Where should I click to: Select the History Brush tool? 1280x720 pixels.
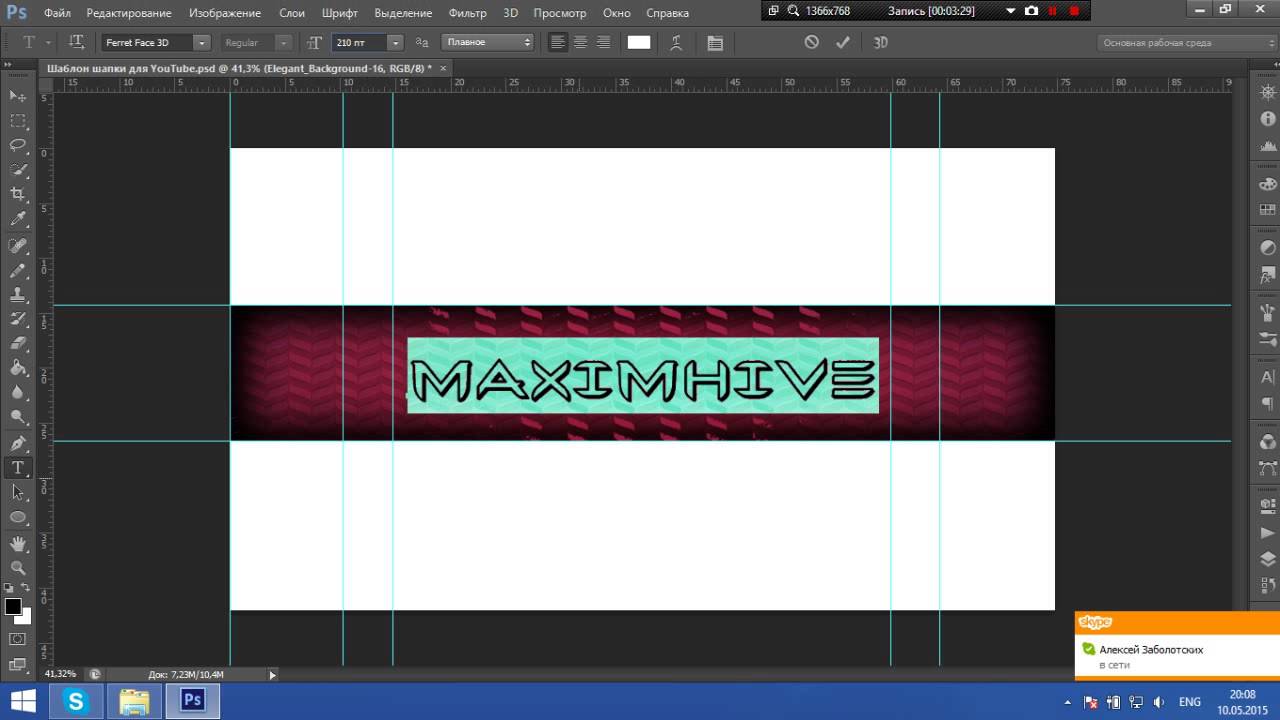point(18,319)
